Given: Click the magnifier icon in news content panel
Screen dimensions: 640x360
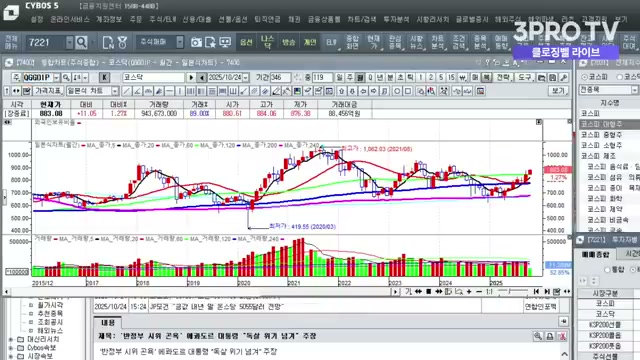Looking at the screenshot, I should pos(538,336).
